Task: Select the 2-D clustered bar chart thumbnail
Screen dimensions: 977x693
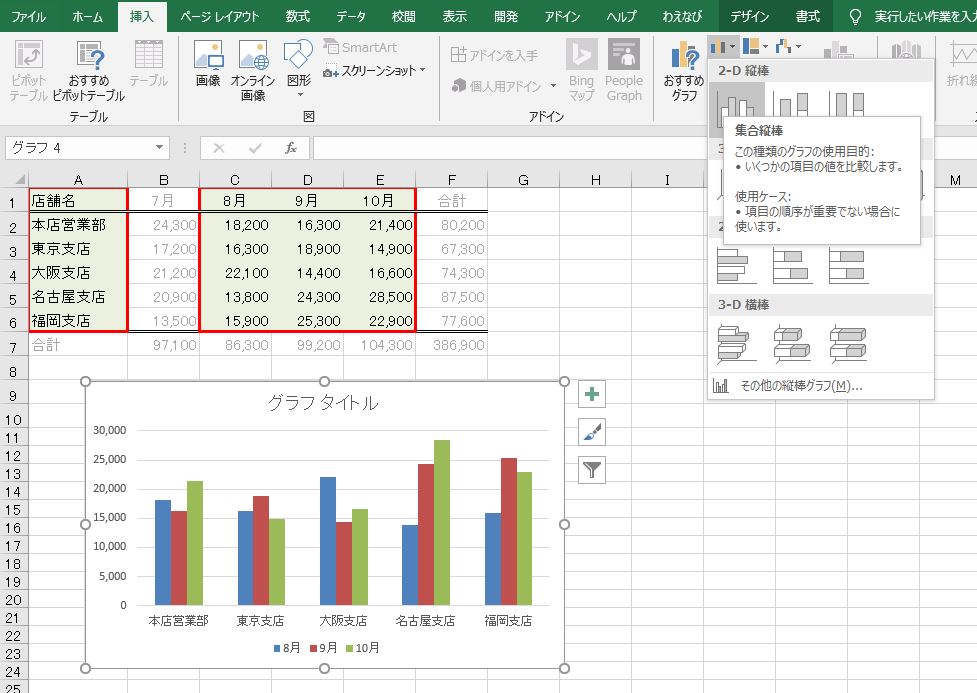Action: click(x=736, y=265)
